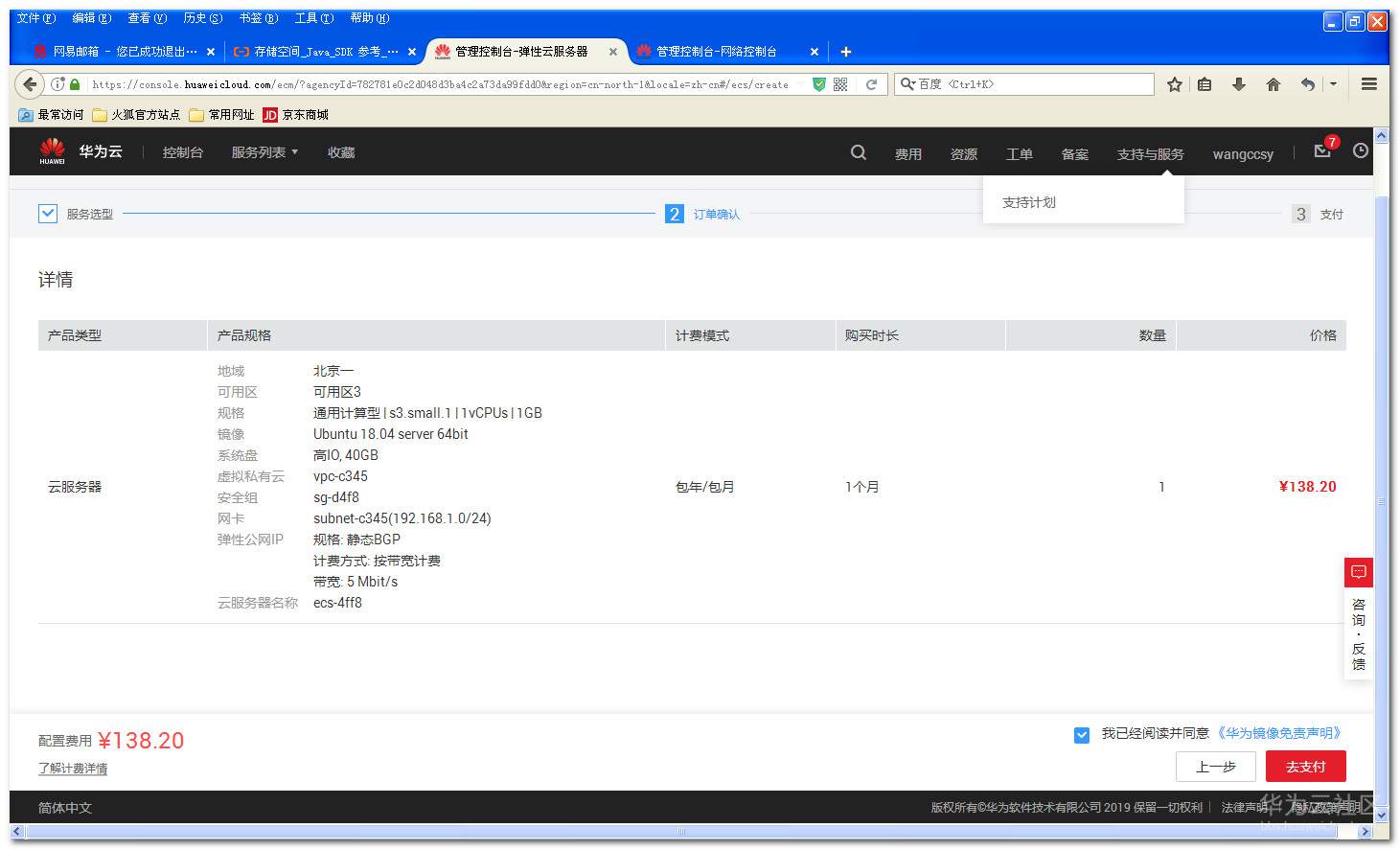The image size is (1400, 850).
Task: Click the Huawei Cloud logo
Action: pyautogui.click(x=80, y=151)
